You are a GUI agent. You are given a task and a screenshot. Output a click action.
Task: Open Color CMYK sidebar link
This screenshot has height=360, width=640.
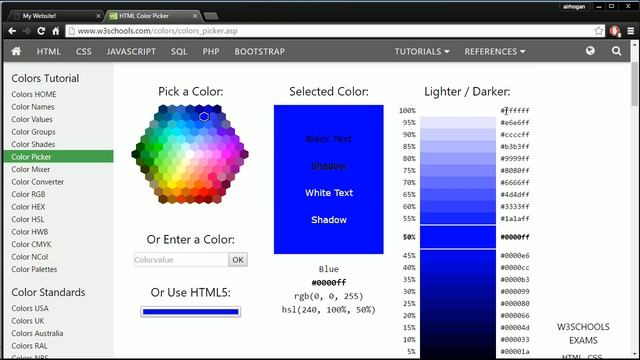pos(31,244)
